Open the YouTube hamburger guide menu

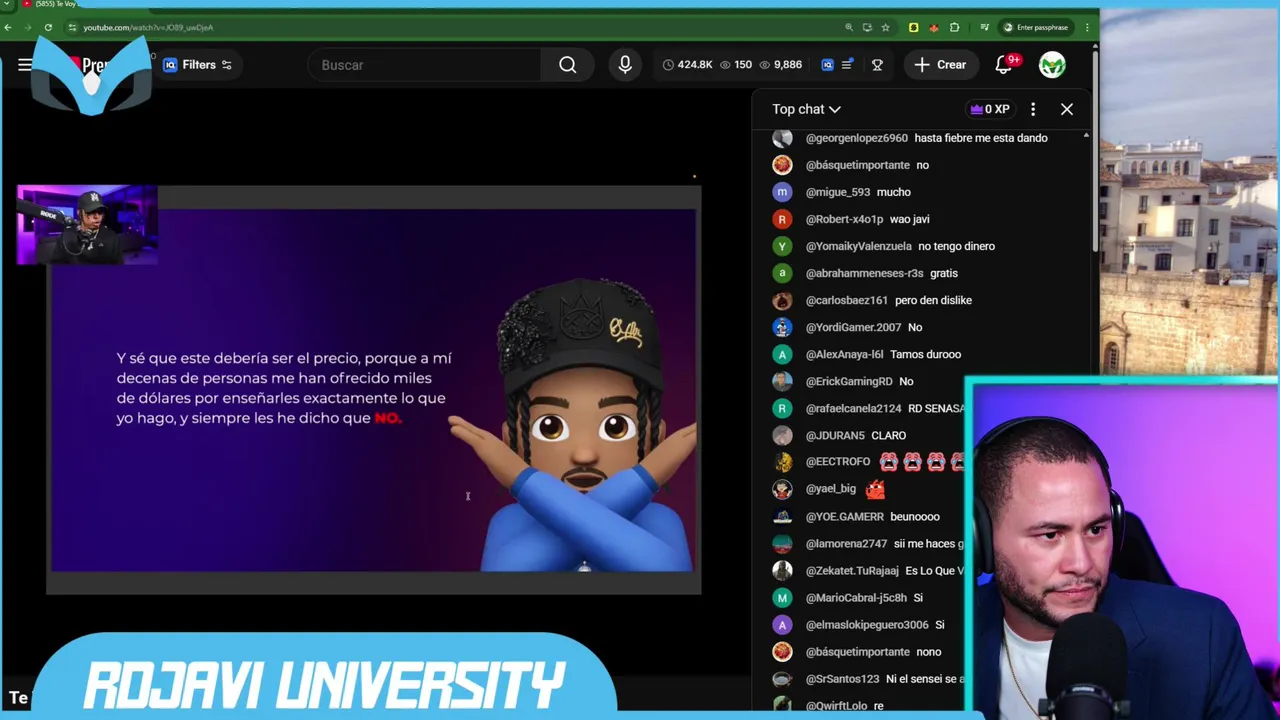pos(24,65)
